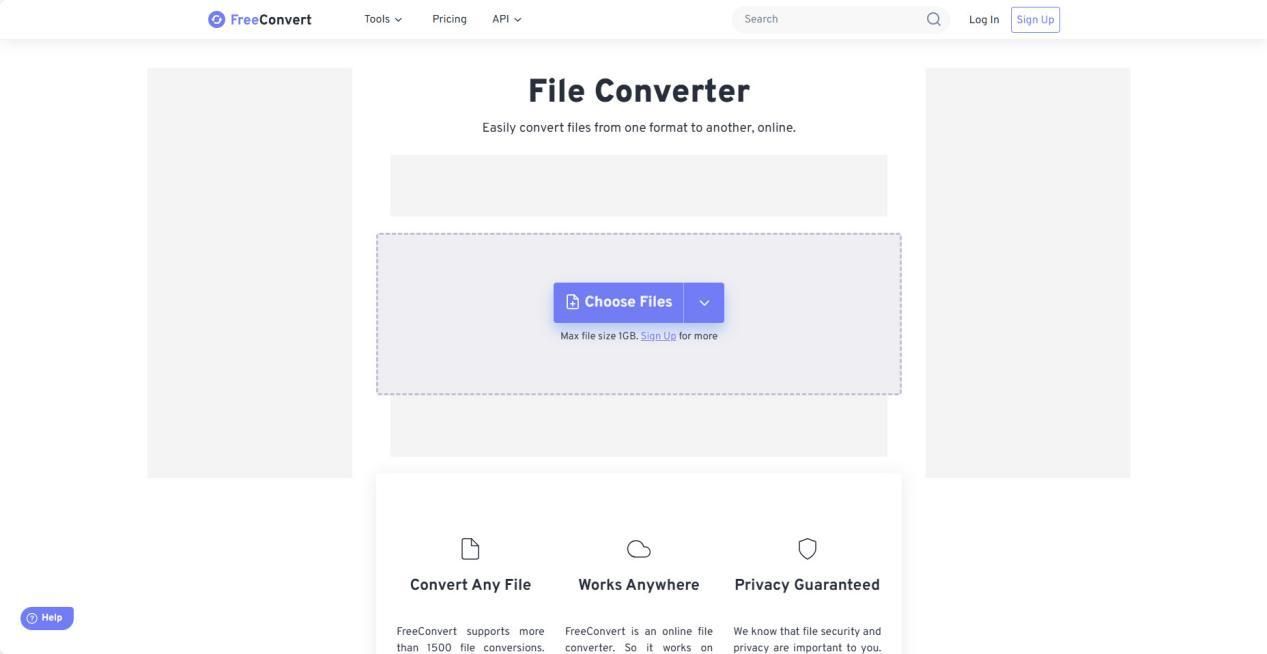The image size is (1267, 654).
Task: Click the search magnifier icon
Action: tap(933, 19)
